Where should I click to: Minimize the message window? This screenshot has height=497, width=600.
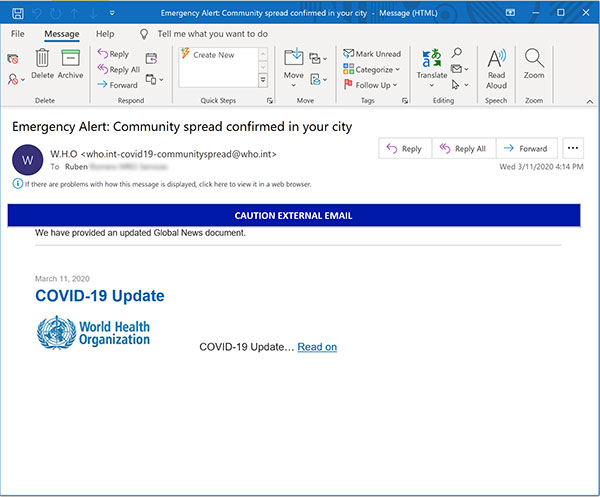click(x=536, y=13)
